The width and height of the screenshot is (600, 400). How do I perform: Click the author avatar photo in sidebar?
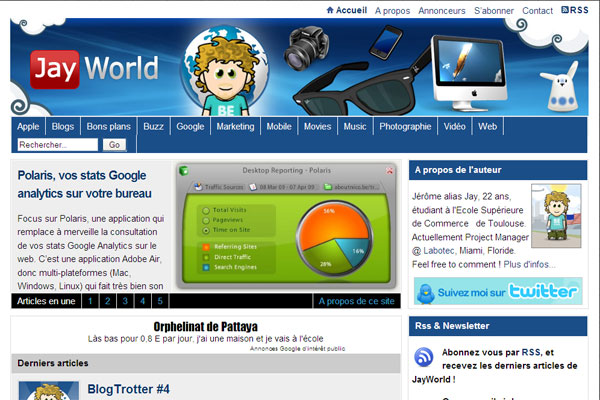(x=556, y=216)
